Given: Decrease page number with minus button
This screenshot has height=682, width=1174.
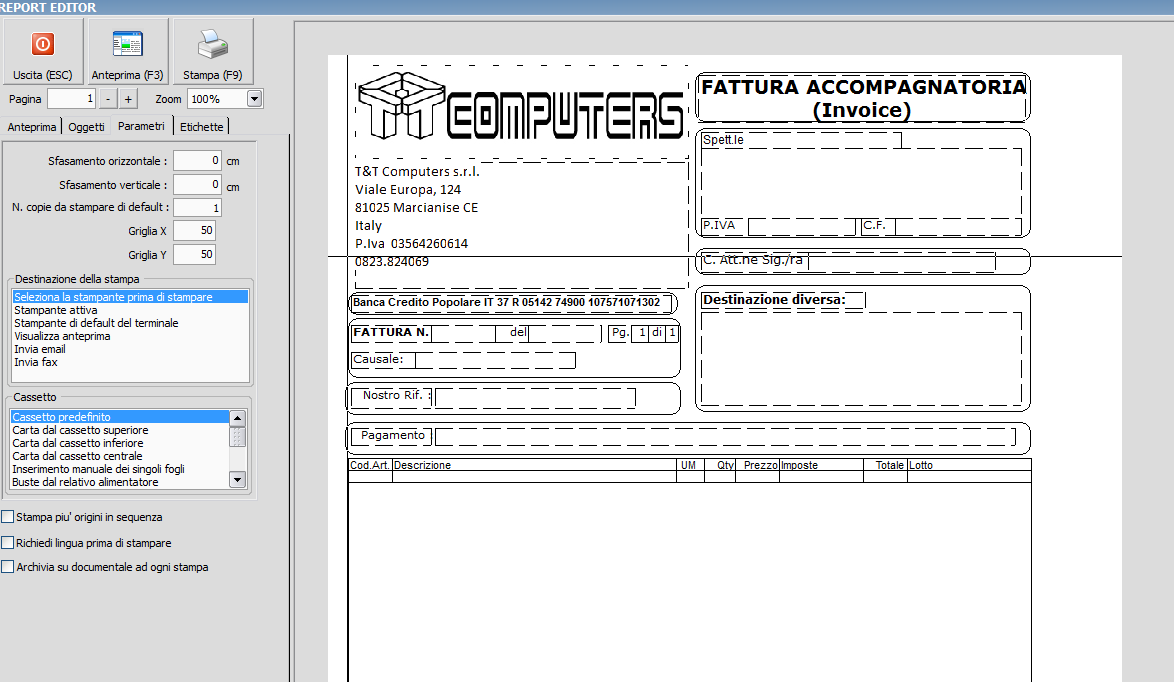Looking at the screenshot, I should coord(109,99).
